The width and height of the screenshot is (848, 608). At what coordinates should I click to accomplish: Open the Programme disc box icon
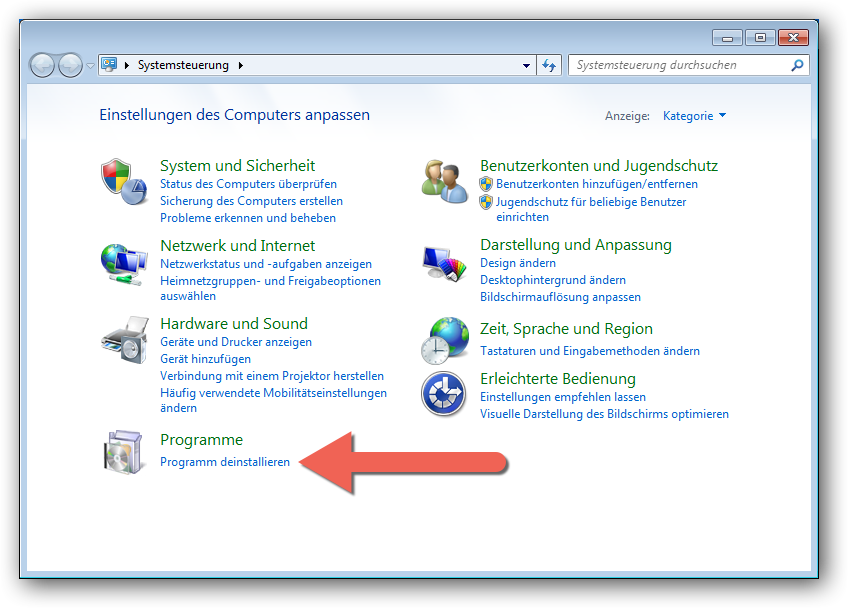pos(123,452)
